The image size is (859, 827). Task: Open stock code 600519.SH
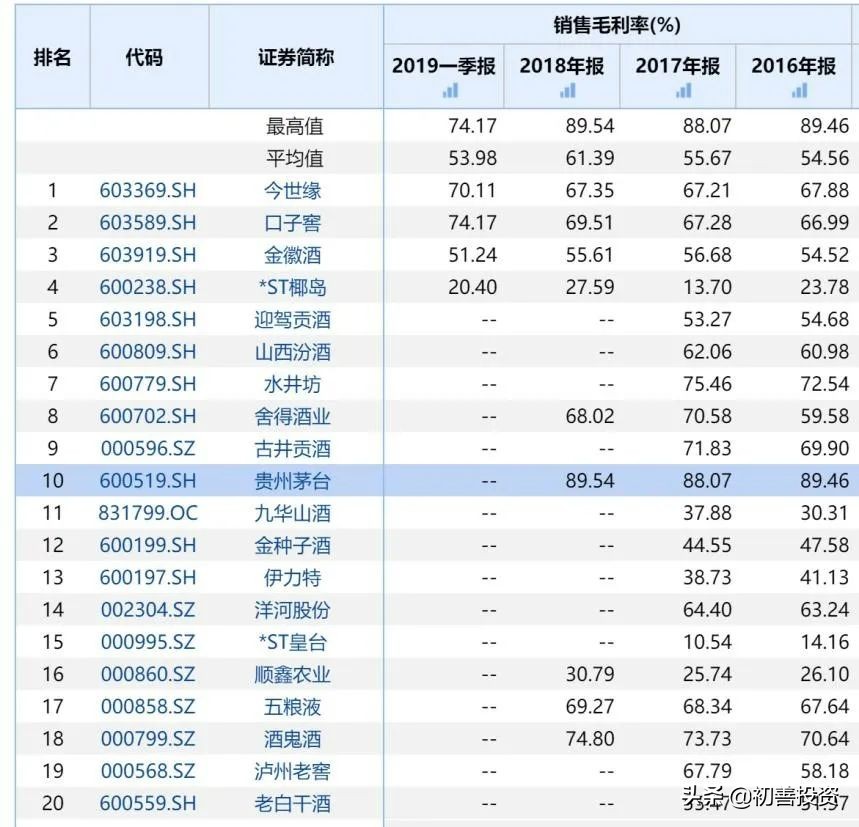point(149,480)
